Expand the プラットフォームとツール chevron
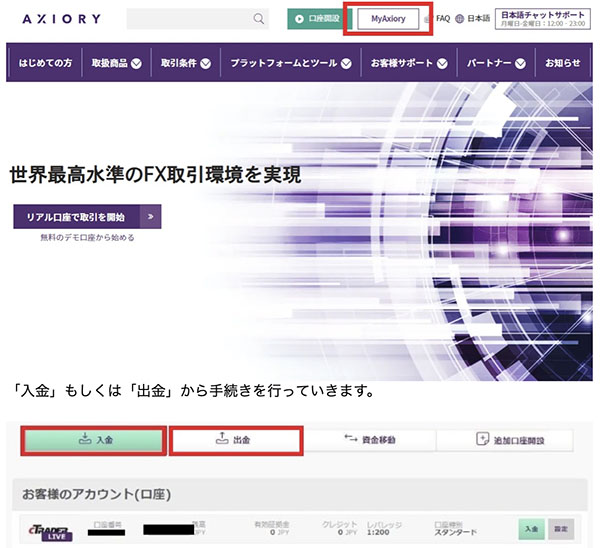 [x=346, y=64]
